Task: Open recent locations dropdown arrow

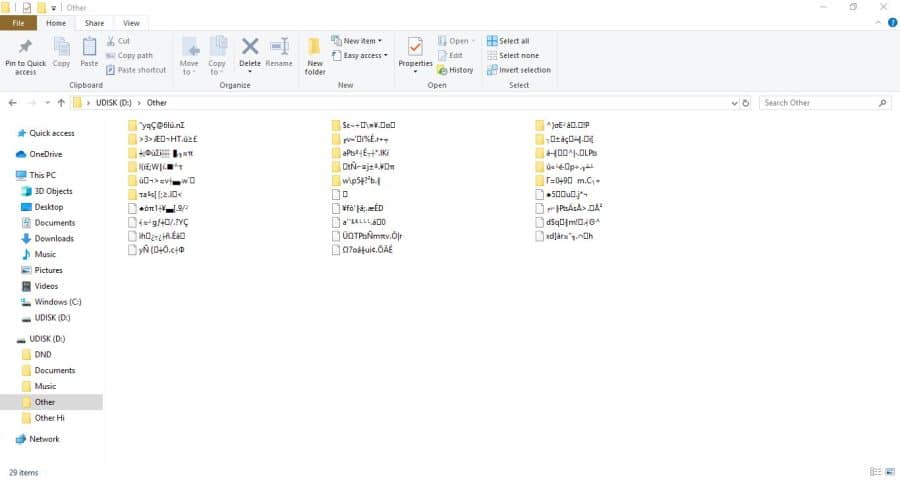Action: click(47, 103)
